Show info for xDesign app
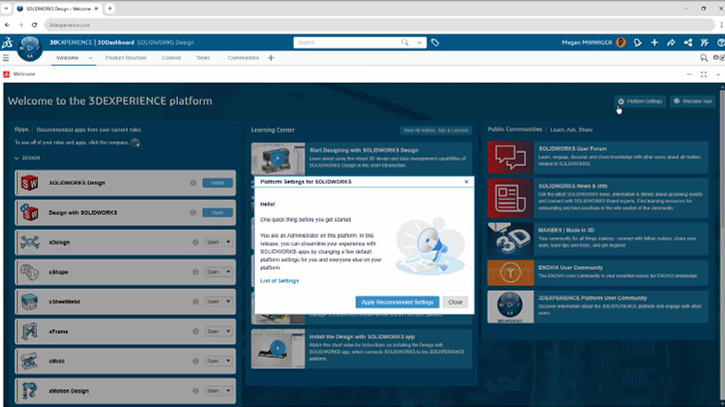The image size is (725, 407). [x=196, y=242]
